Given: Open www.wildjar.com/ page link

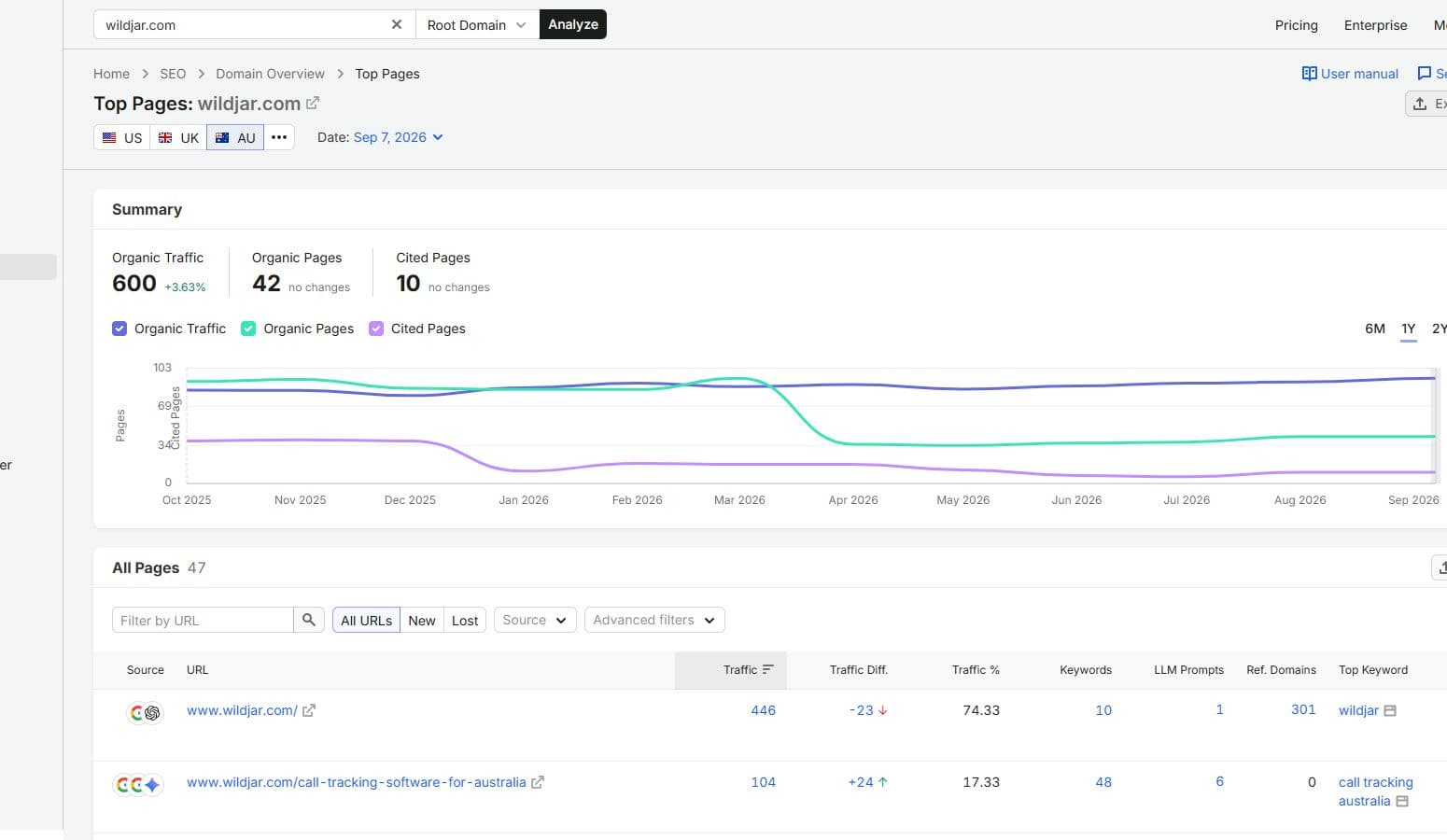Looking at the screenshot, I should coord(242,710).
